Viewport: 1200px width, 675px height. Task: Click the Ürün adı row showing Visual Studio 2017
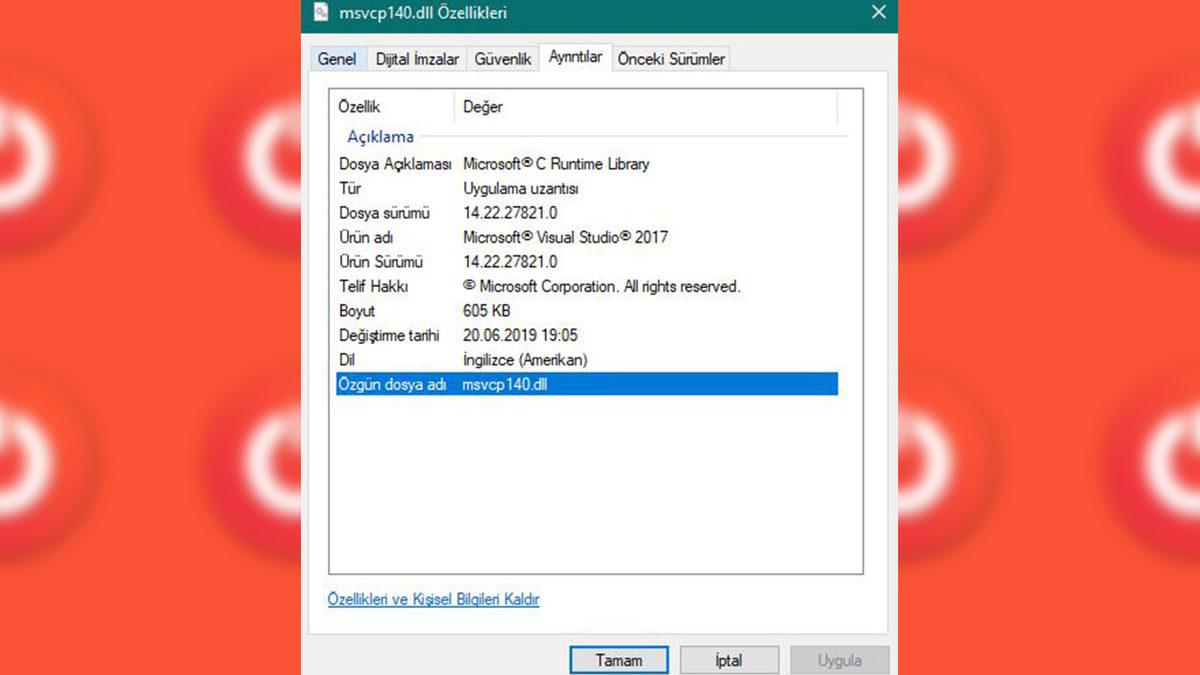tap(500, 237)
